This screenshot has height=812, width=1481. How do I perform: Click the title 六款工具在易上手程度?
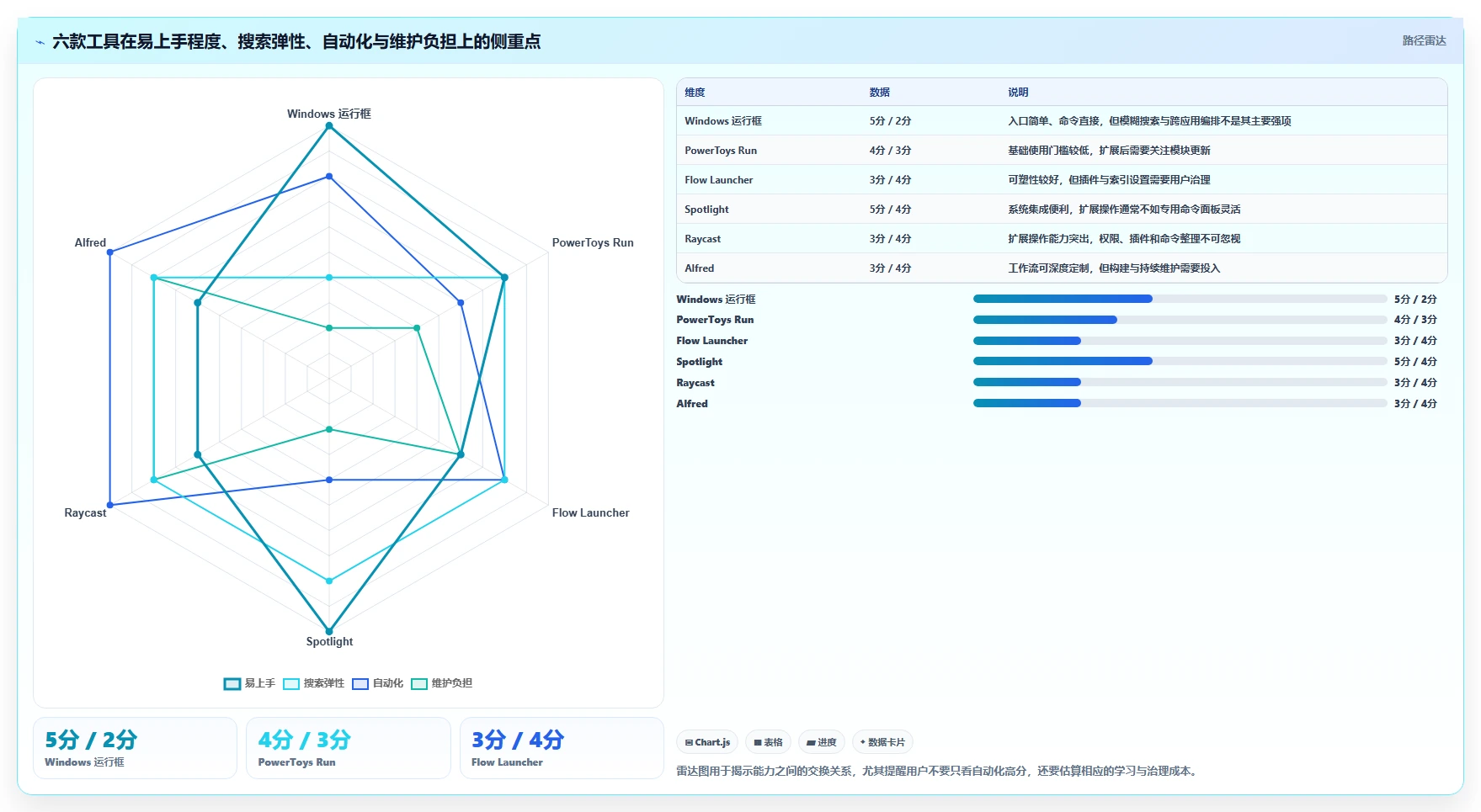296,41
